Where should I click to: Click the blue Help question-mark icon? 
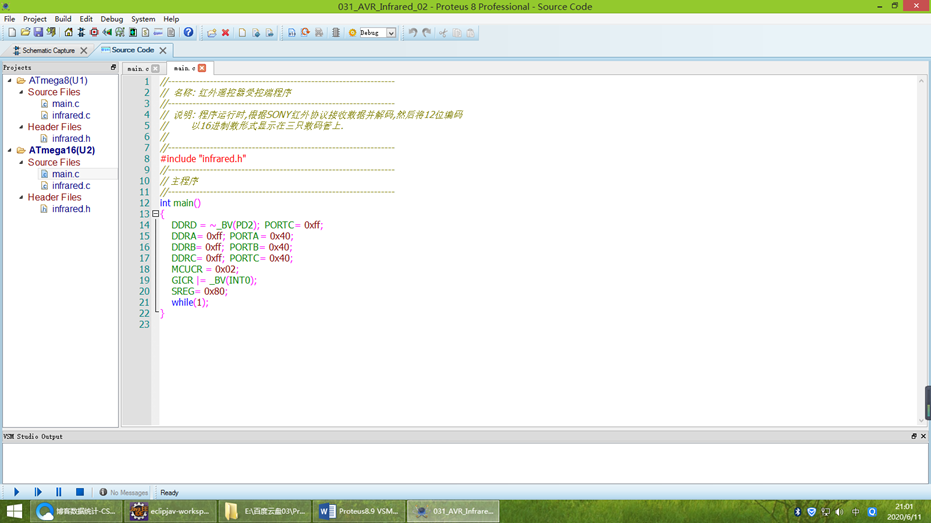tap(188, 33)
